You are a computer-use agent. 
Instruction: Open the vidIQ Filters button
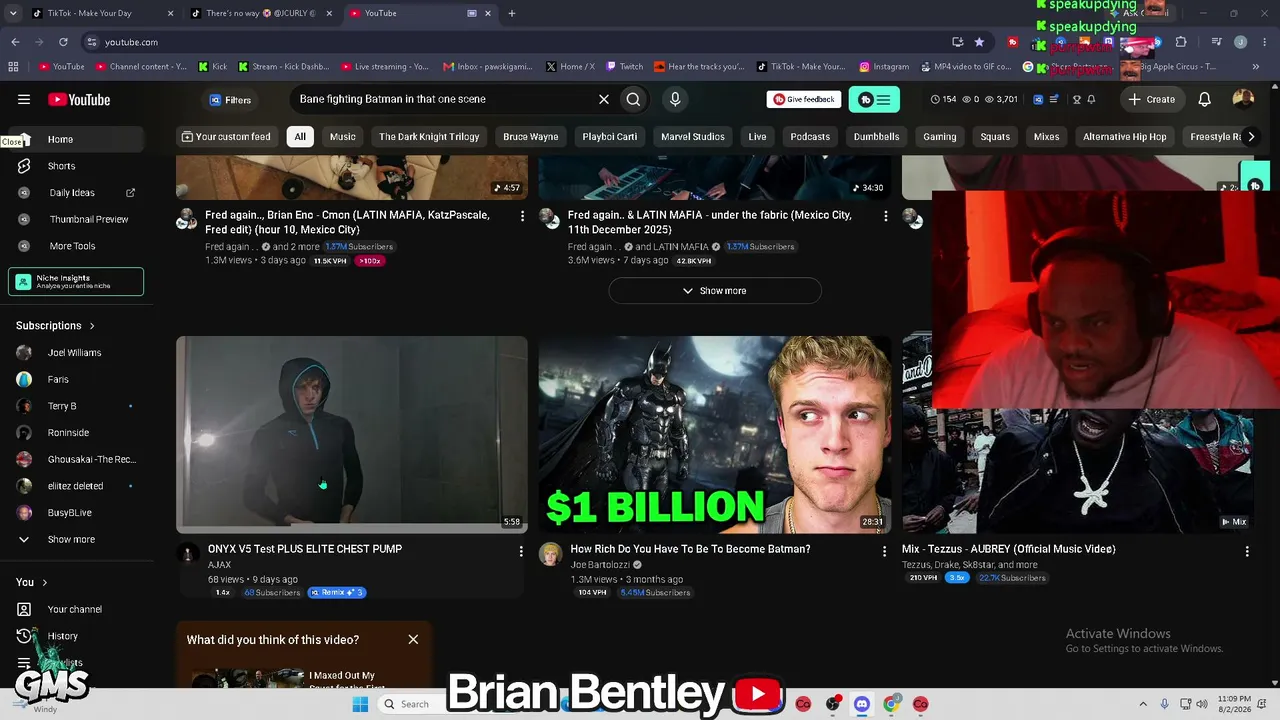pos(230,100)
